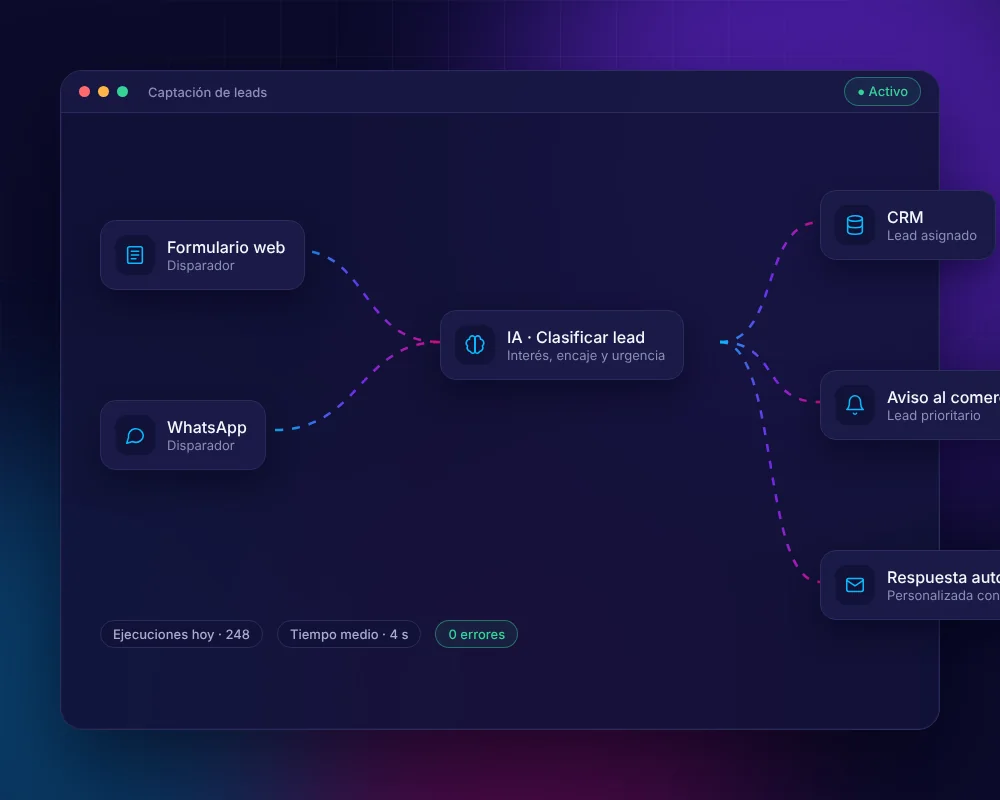Click the Ejecuciones hoy · 248 pill

click(x=181, y=634)
